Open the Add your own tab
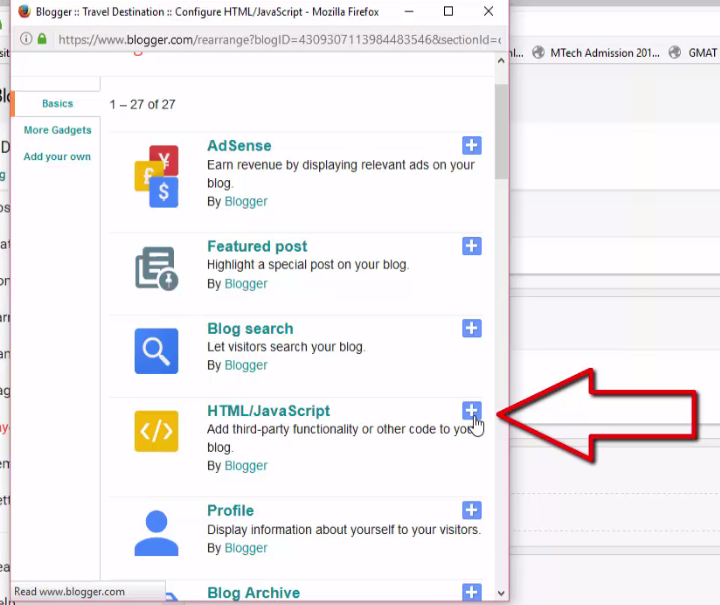Screen dimensions: 720x605 (x=57, y=157)
